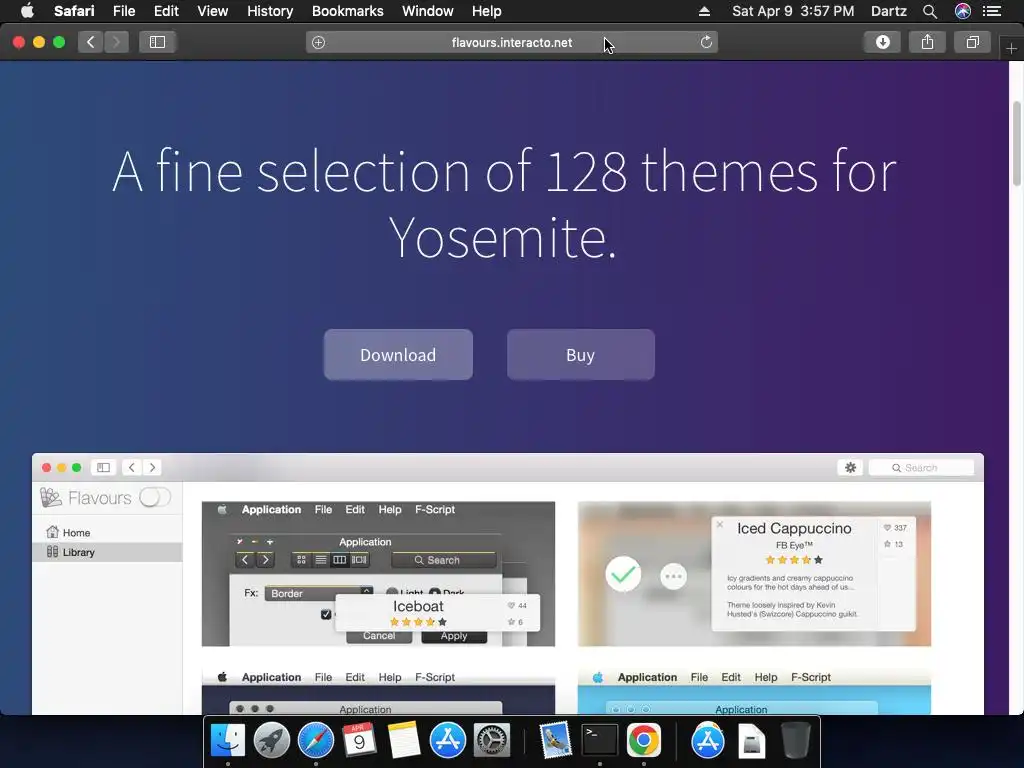The width and height of the screenshot is (1024, 768).
Task: Open a new tab with plus button
Action: 1011,48
